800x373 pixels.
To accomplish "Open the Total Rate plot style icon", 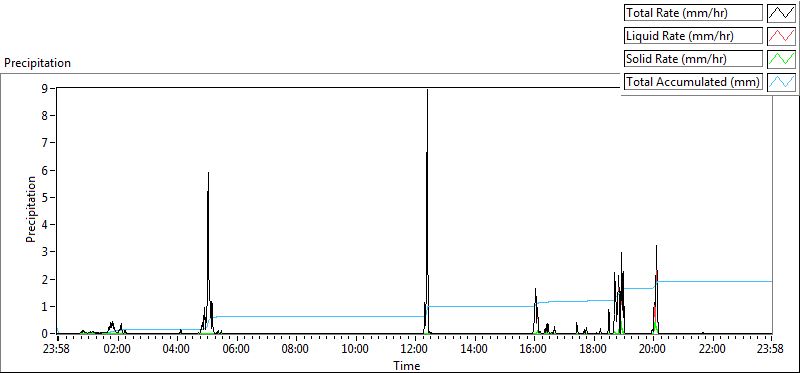I will coord(782,13).
